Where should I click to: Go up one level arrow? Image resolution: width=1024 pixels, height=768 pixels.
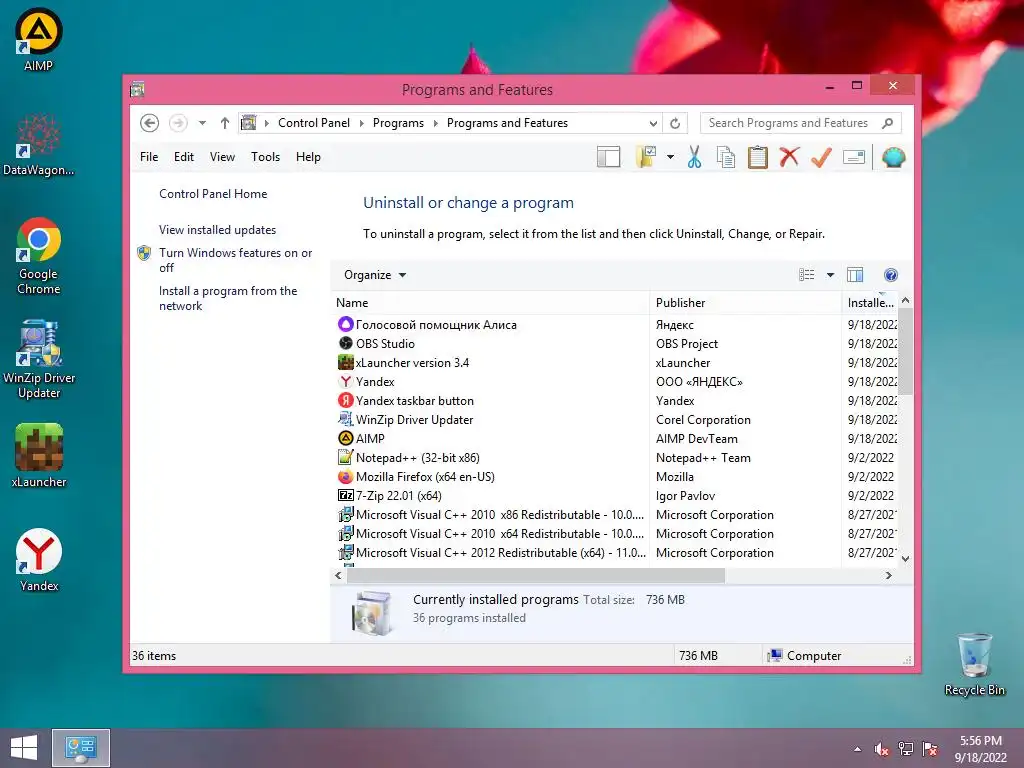(225, 123)
